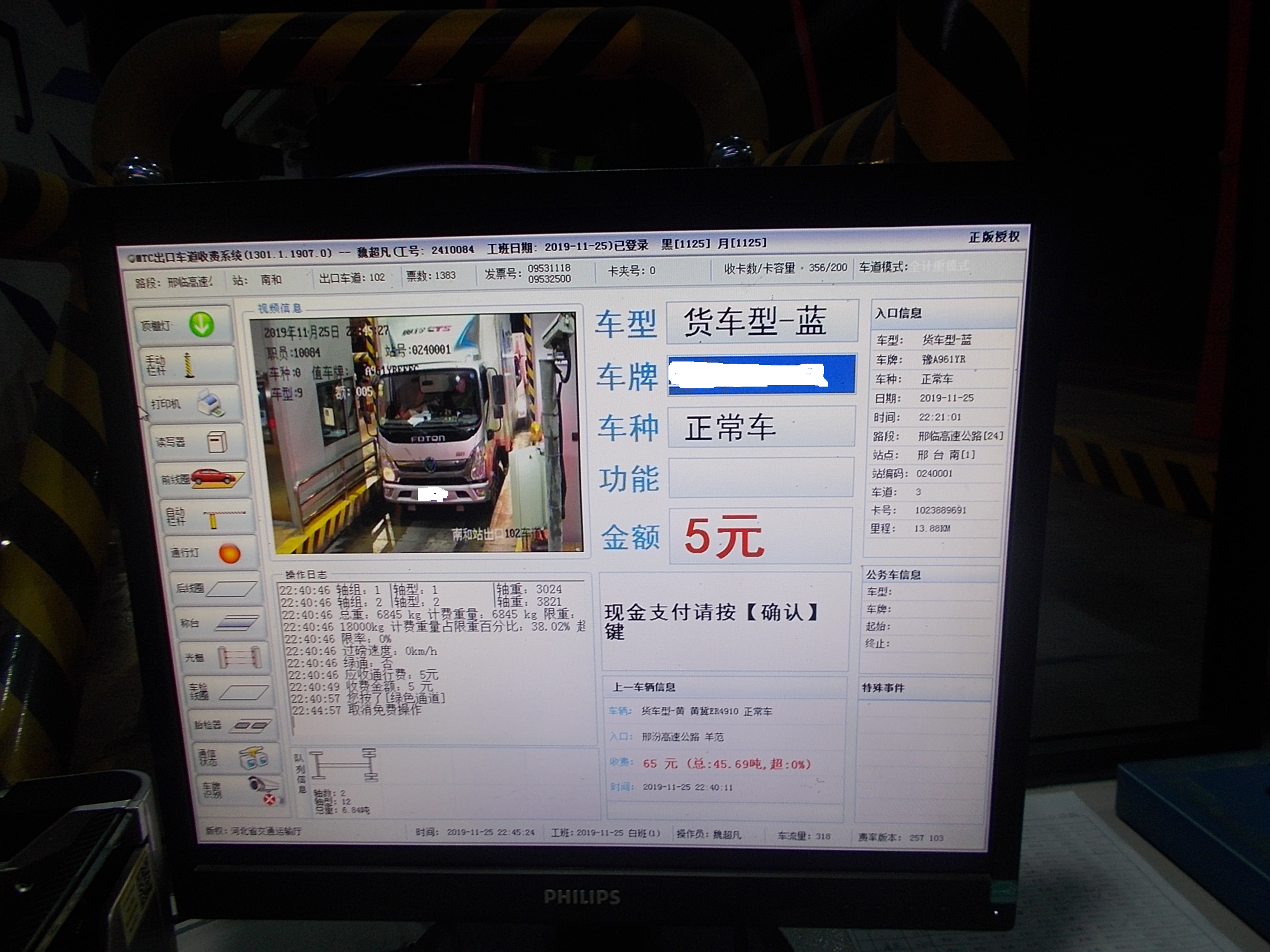Click log line 您按了[绿色通道]
The height and width of the screenshot is (952, 1270).
click(x=367, y=698)
